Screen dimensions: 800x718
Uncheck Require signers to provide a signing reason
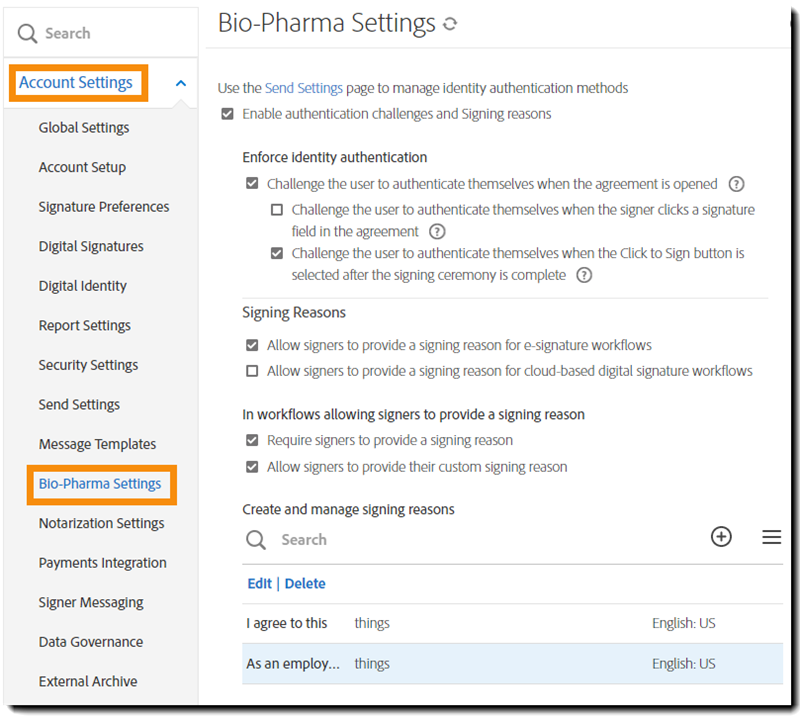coord(253,440)
